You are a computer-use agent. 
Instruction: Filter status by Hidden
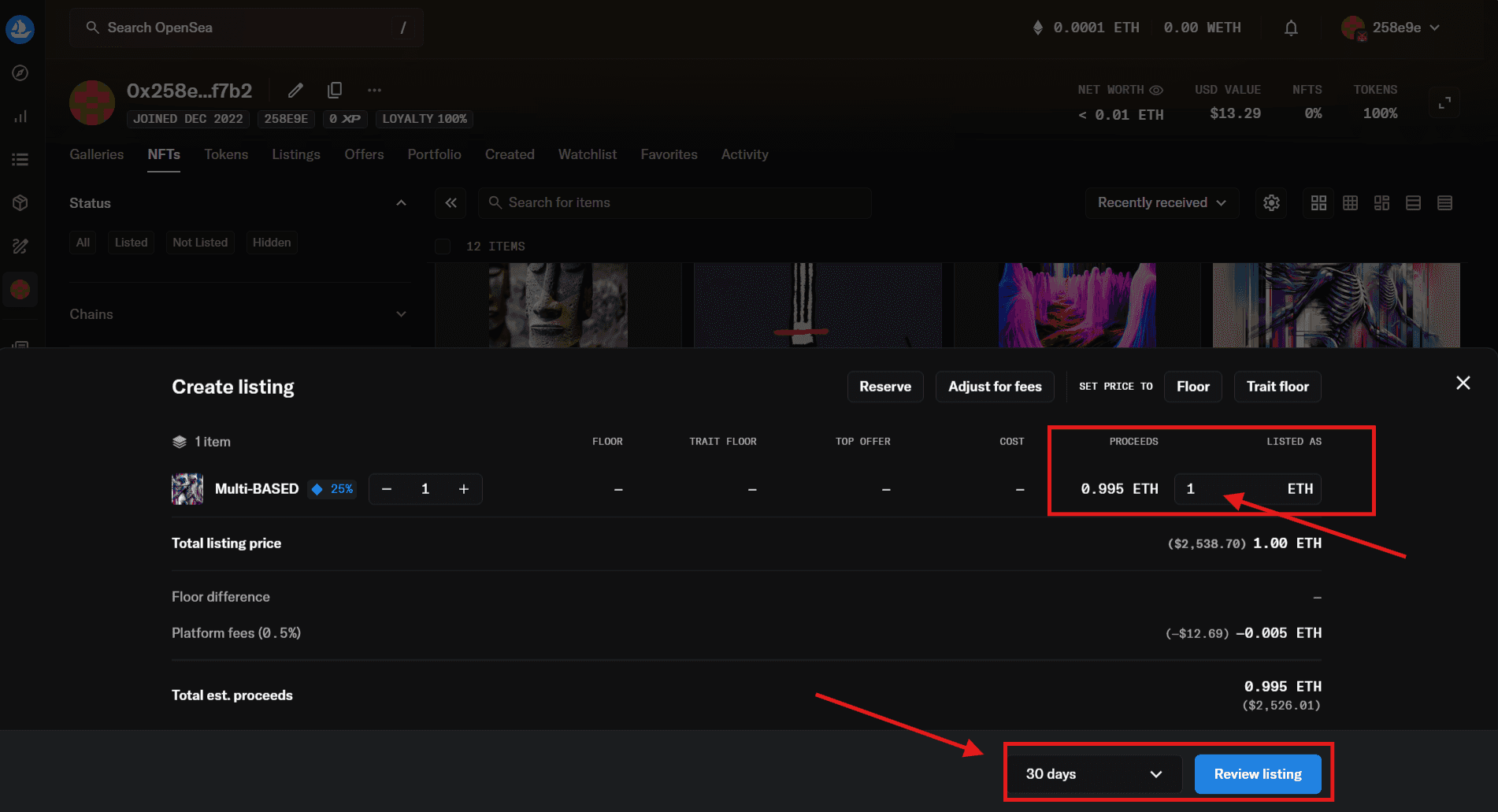click(x=272, y=243)
